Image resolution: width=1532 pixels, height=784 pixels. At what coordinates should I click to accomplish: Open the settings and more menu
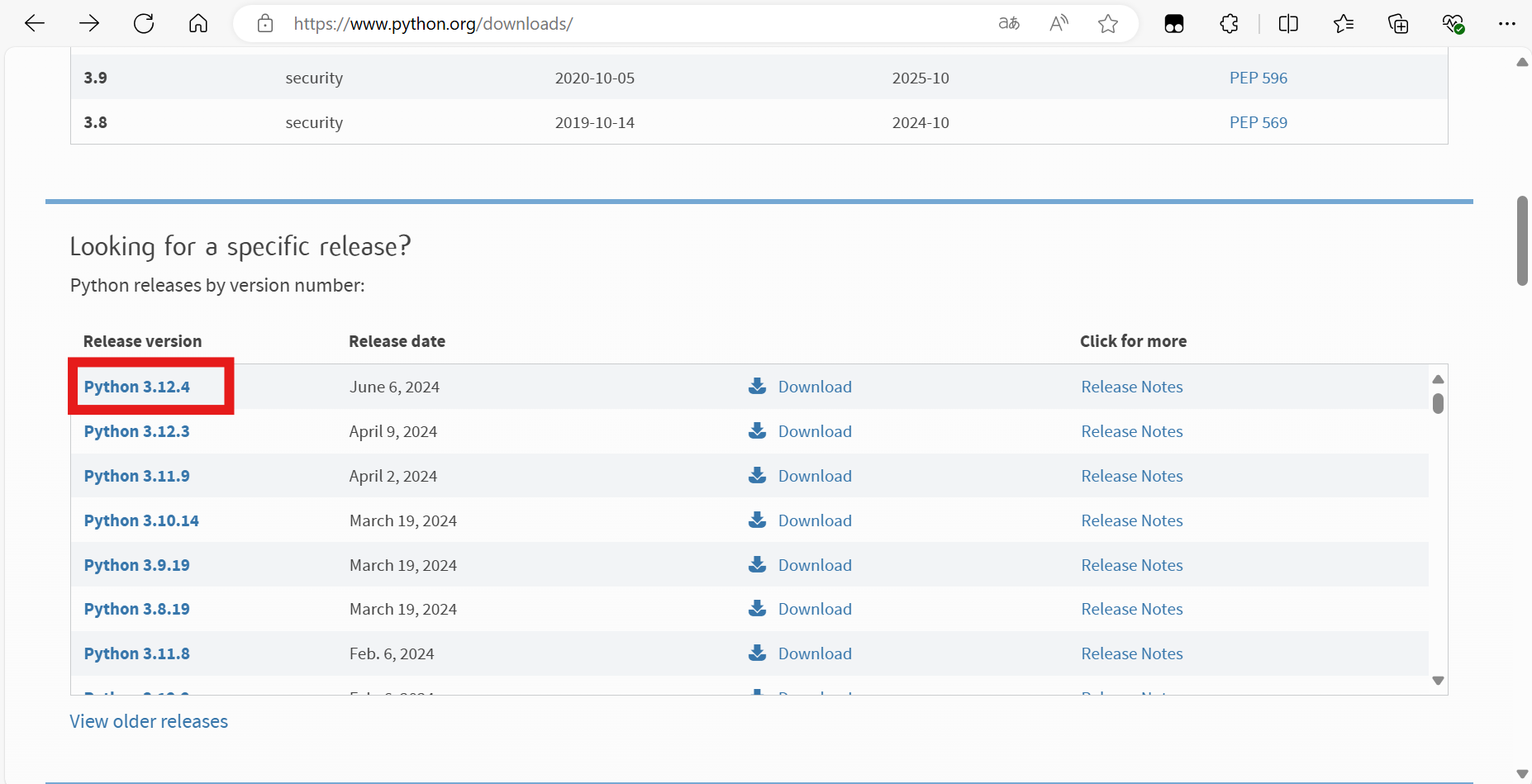click(1507, 24)
